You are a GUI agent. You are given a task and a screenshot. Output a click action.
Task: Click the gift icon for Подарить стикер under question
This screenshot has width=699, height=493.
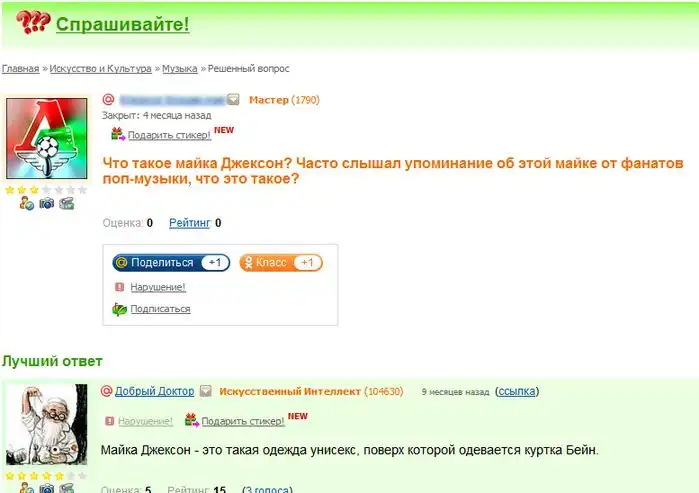[x=118, y=134]
